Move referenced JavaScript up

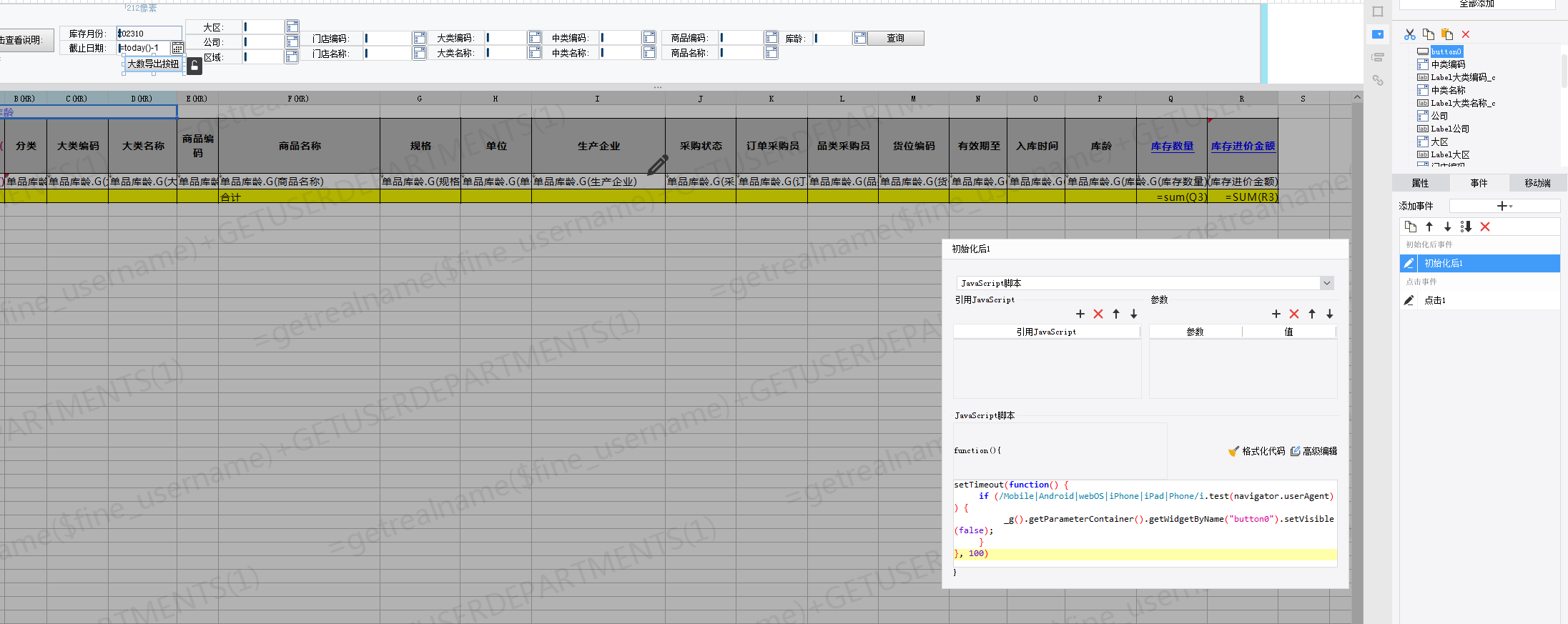[x=1116, y=314]
